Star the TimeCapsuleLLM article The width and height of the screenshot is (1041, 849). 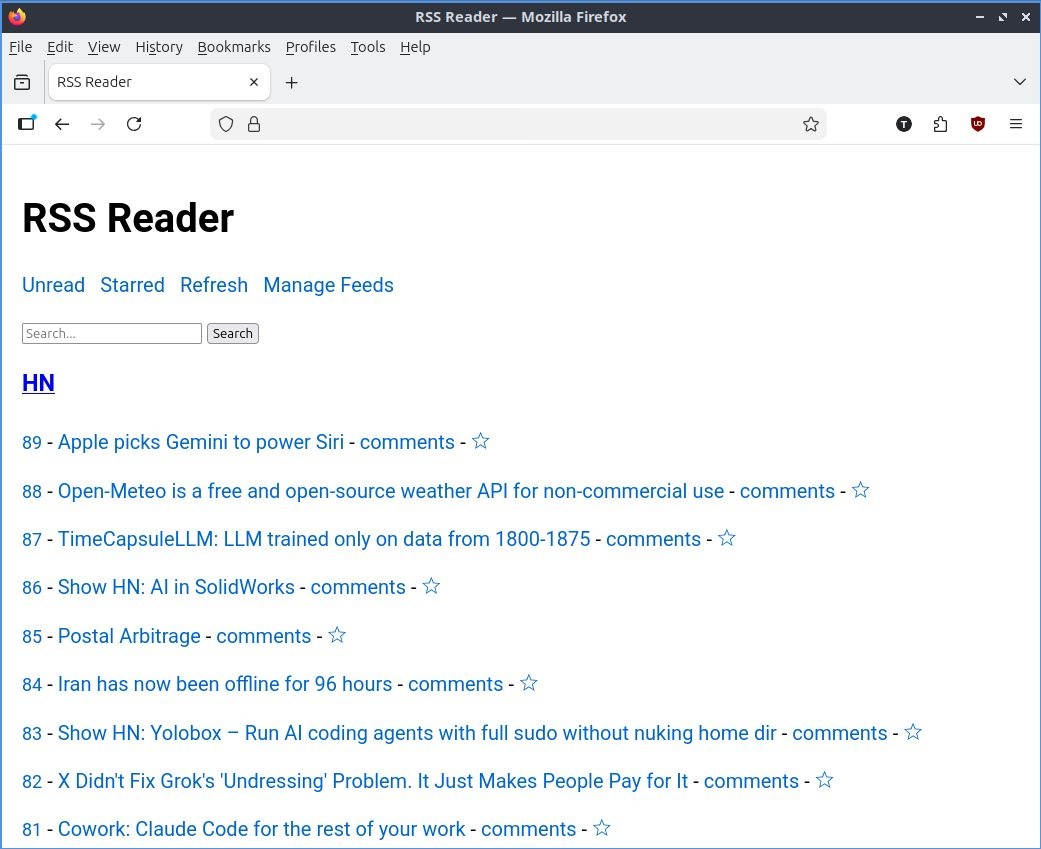click(x=727, y=538)
